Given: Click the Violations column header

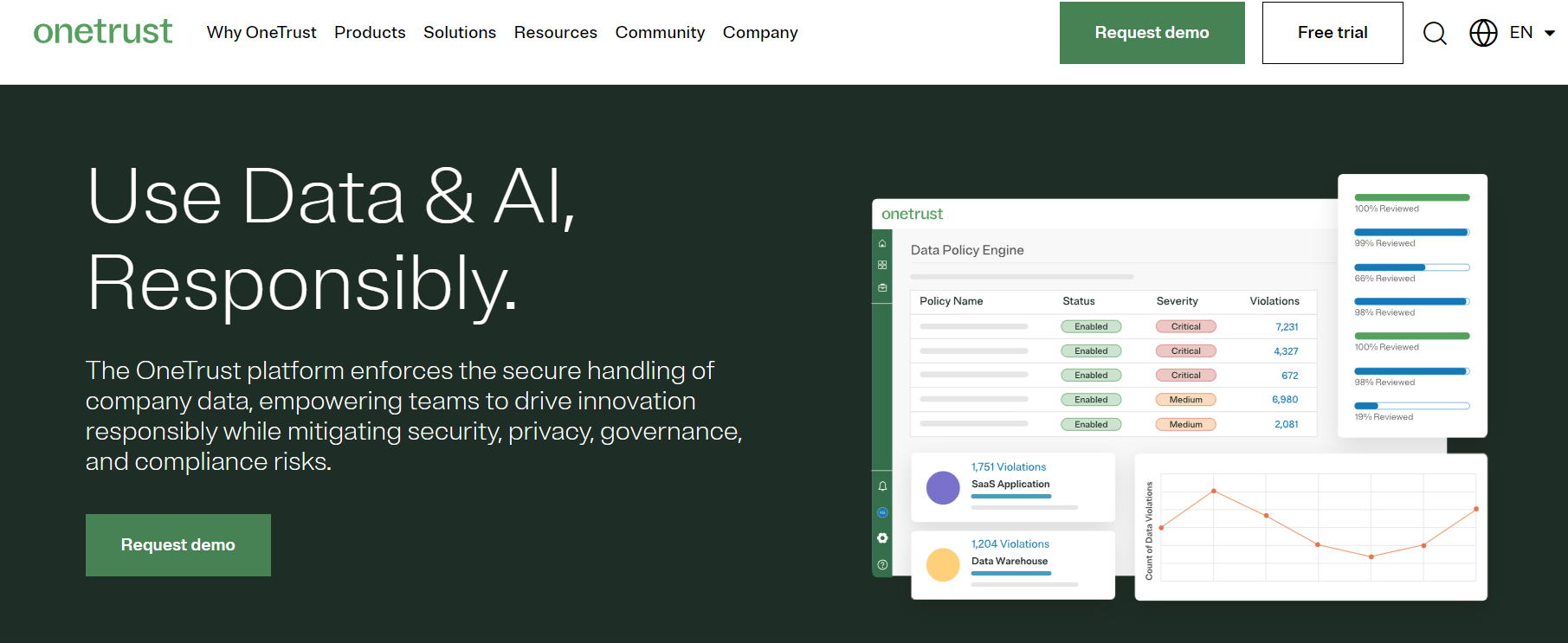Looking at the screenshot, I should pyautogui.click(x=1274, y=301).
